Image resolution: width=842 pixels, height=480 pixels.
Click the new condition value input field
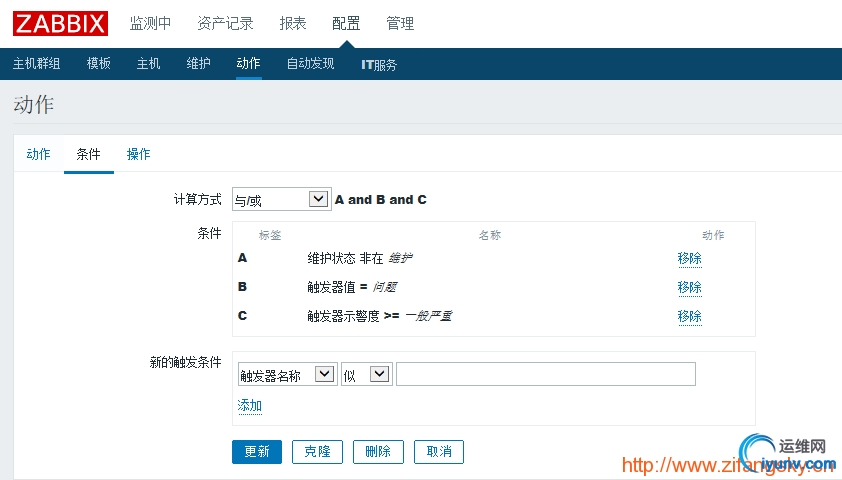tap(546, 374)
